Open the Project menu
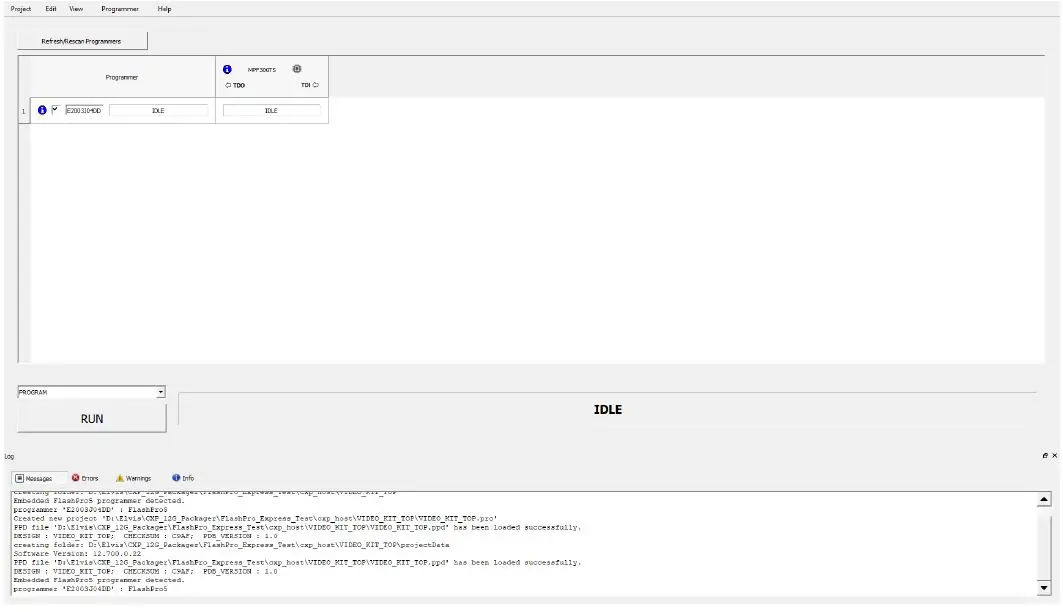 (x=20, y=9)
